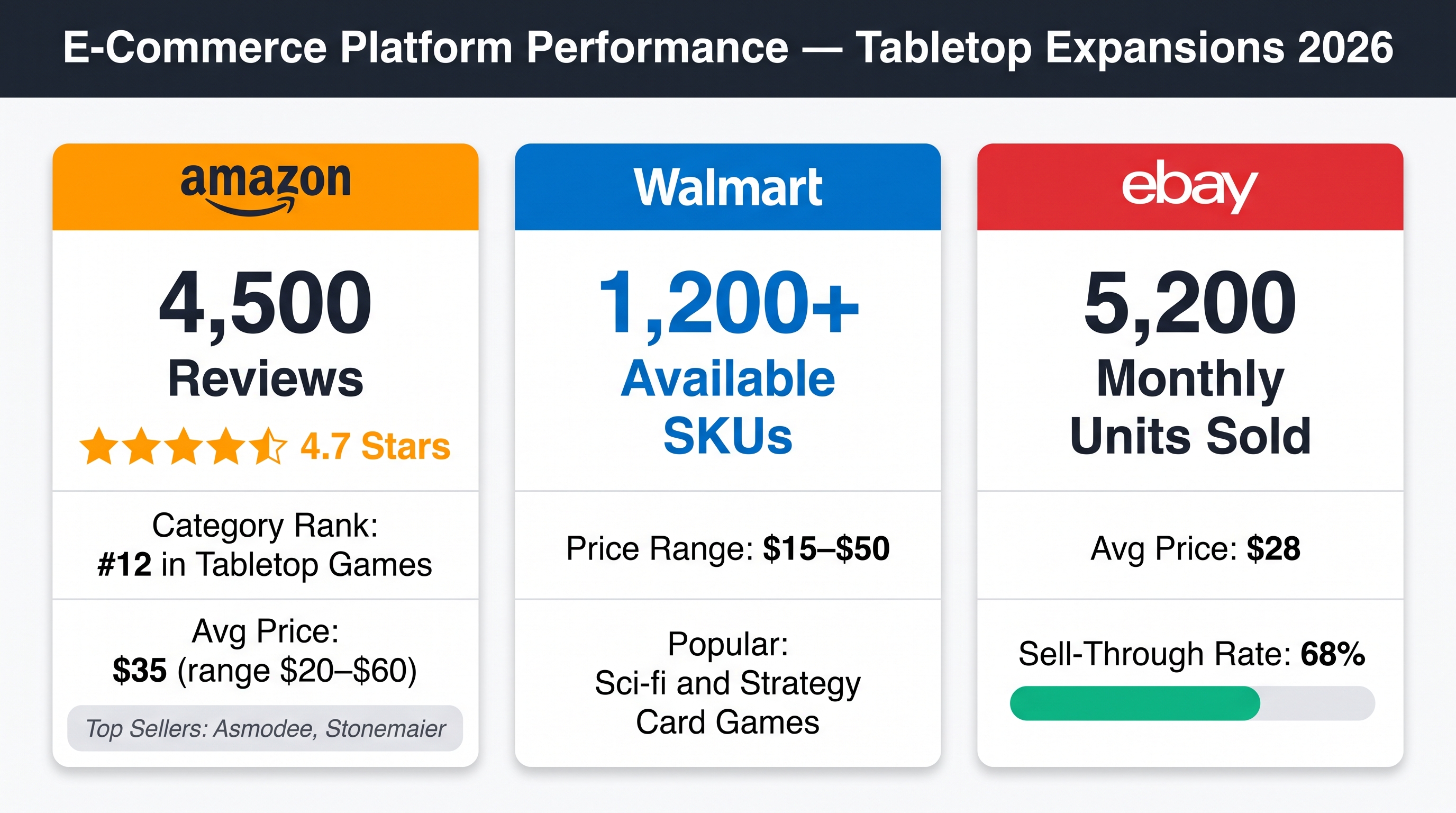Viewport: 1456px width, 813px height.
Task: Select the 4.7 Stars rating text
Action: pos(375,446)
